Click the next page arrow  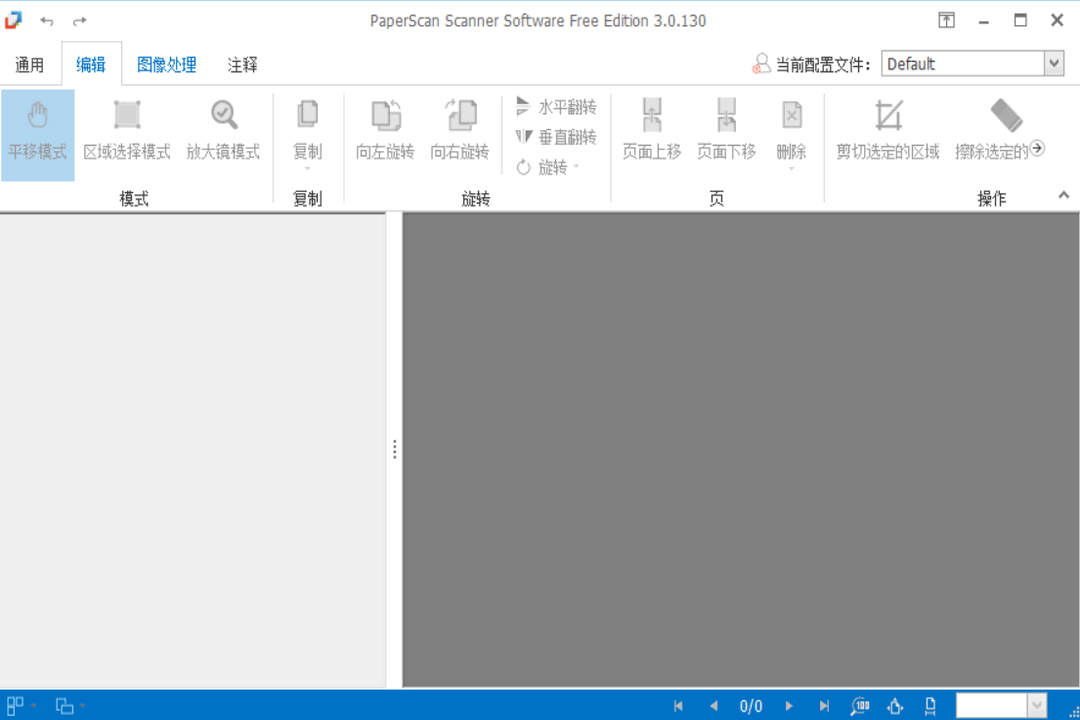[x=789, y=704]
